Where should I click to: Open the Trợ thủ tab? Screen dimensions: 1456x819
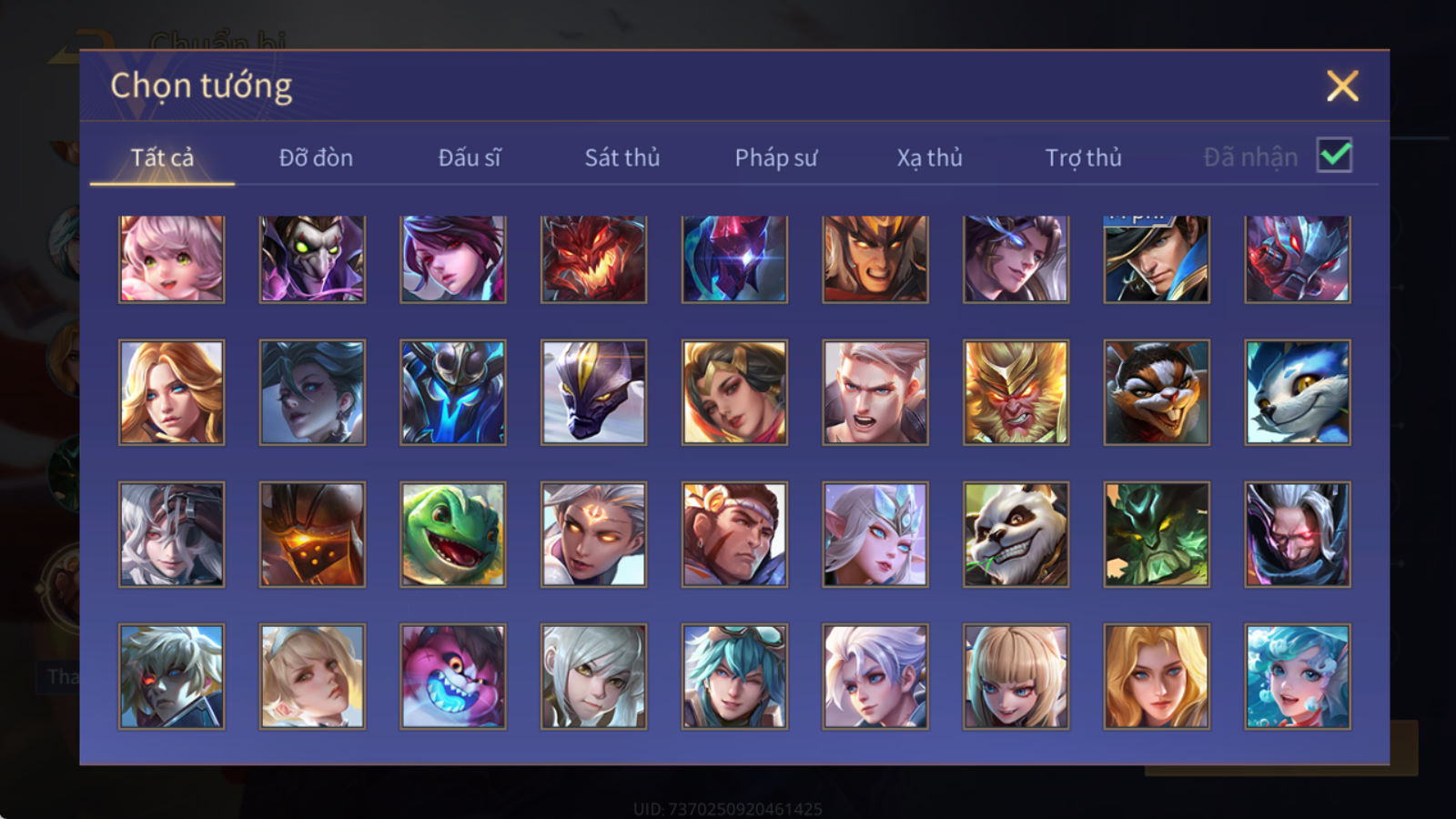tap(1083, 157)
